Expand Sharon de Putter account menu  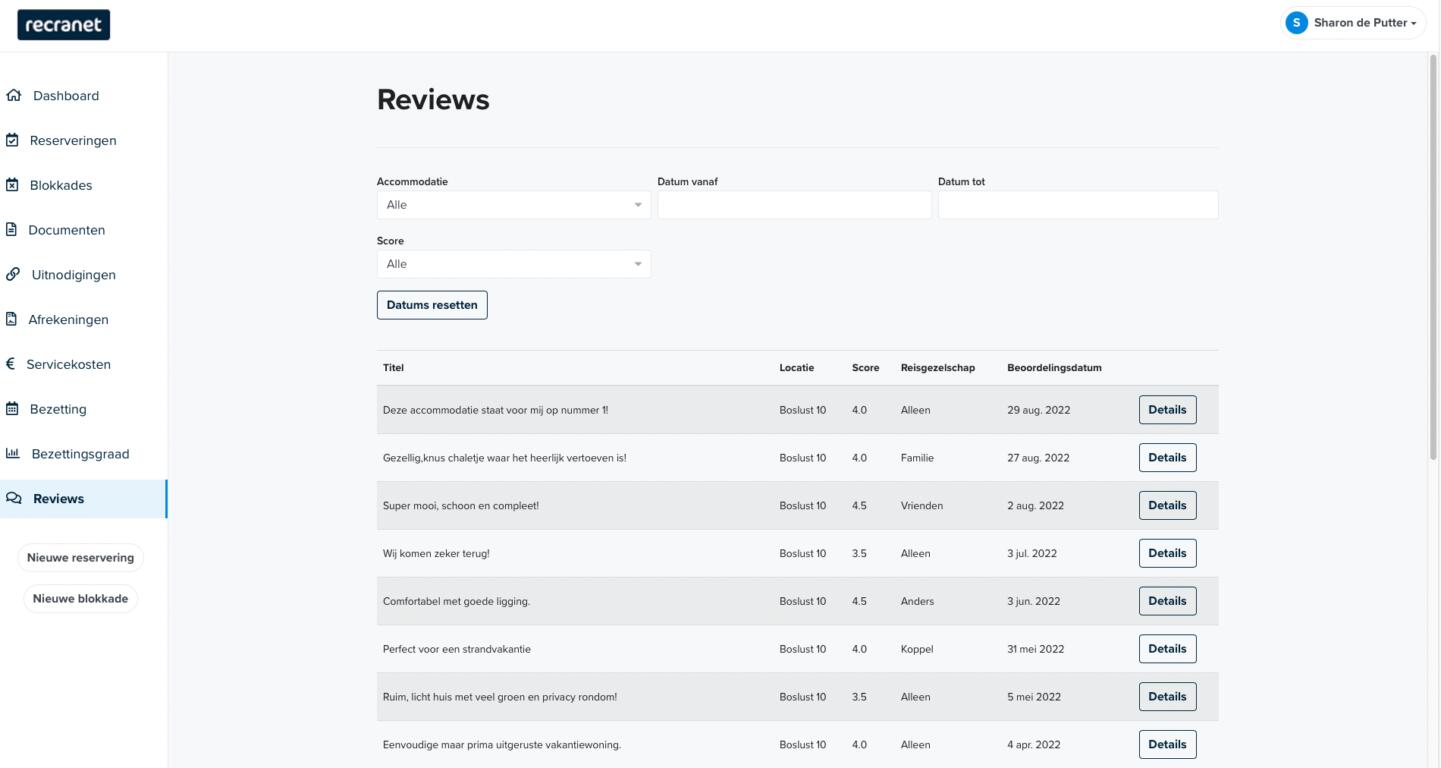point(1365,23)
